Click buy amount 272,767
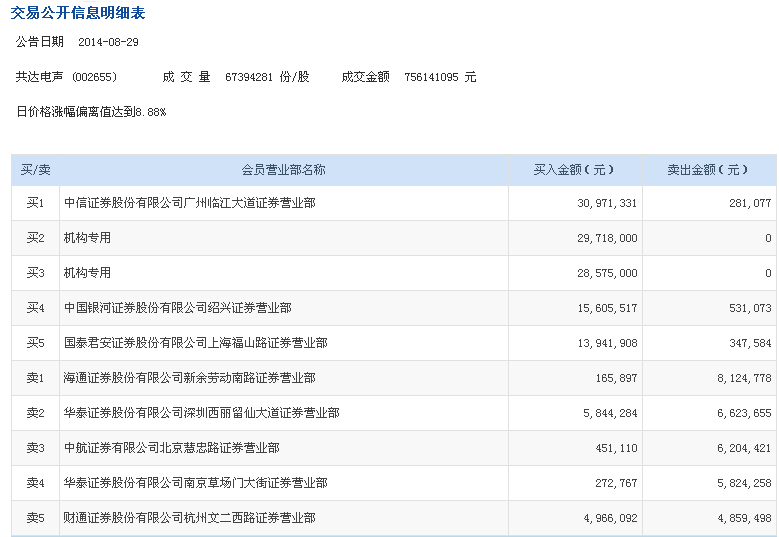This screenshot has height=537, width=779. (616, 483)
